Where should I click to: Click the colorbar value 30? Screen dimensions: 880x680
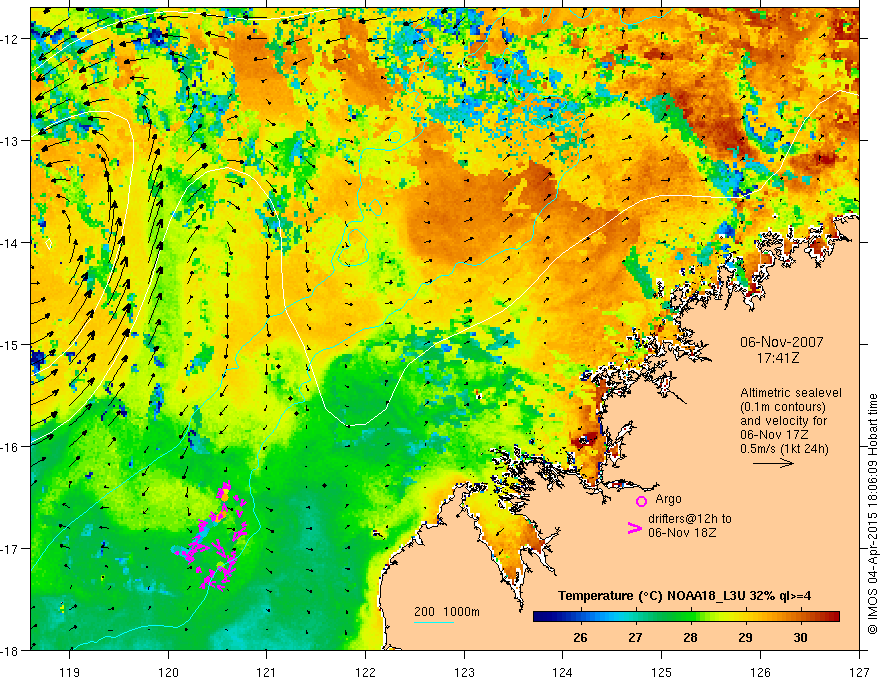[800, 637]
